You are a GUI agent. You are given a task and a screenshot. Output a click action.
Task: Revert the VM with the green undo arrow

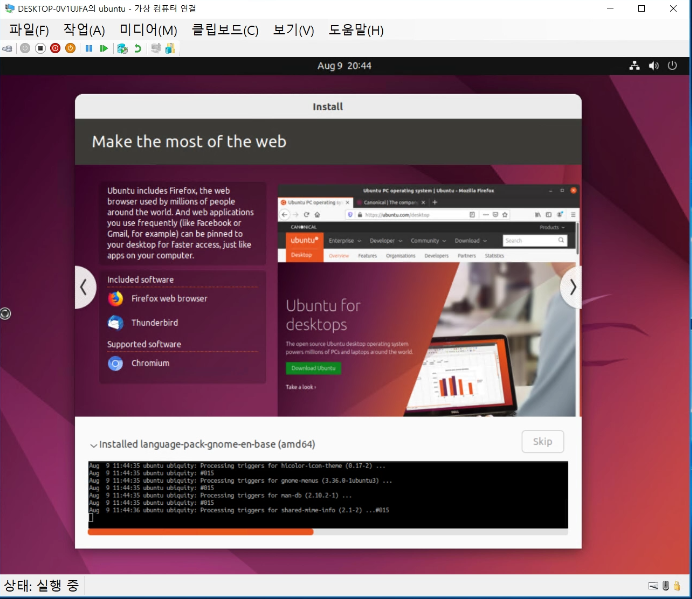[138, 48]
